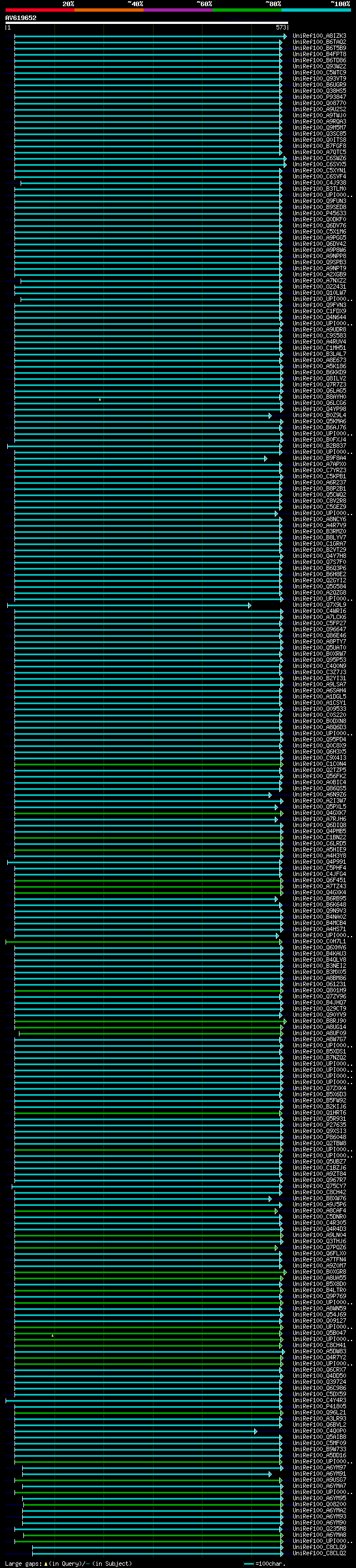Click the short alignment bar of UniRef100_Q7X9L9
The height and width of the screenshot is (1568, 356).
tap(129, 605)
